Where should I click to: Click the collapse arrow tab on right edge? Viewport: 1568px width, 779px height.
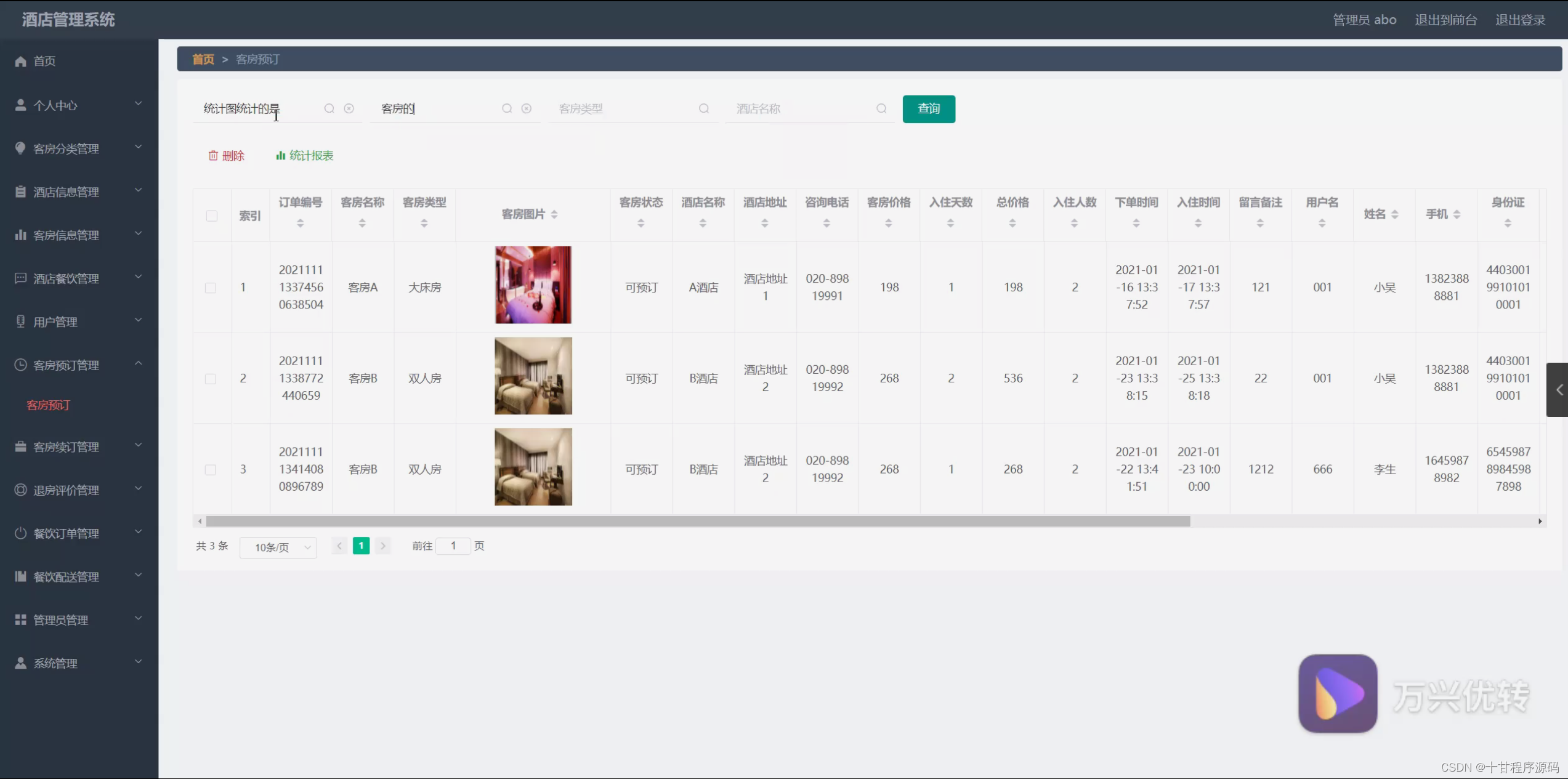pyautogui.click(x=1558, y=390)
